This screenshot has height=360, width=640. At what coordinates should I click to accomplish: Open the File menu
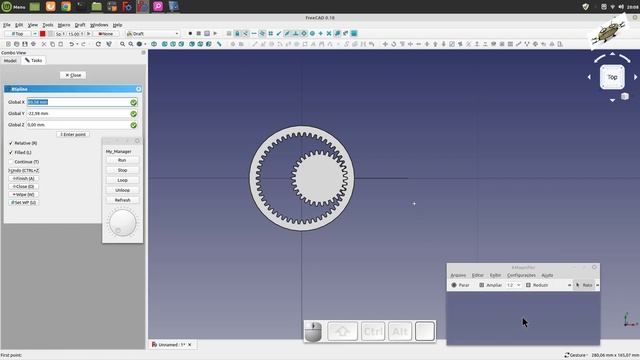pyautogui.click(x=7, y=25)
